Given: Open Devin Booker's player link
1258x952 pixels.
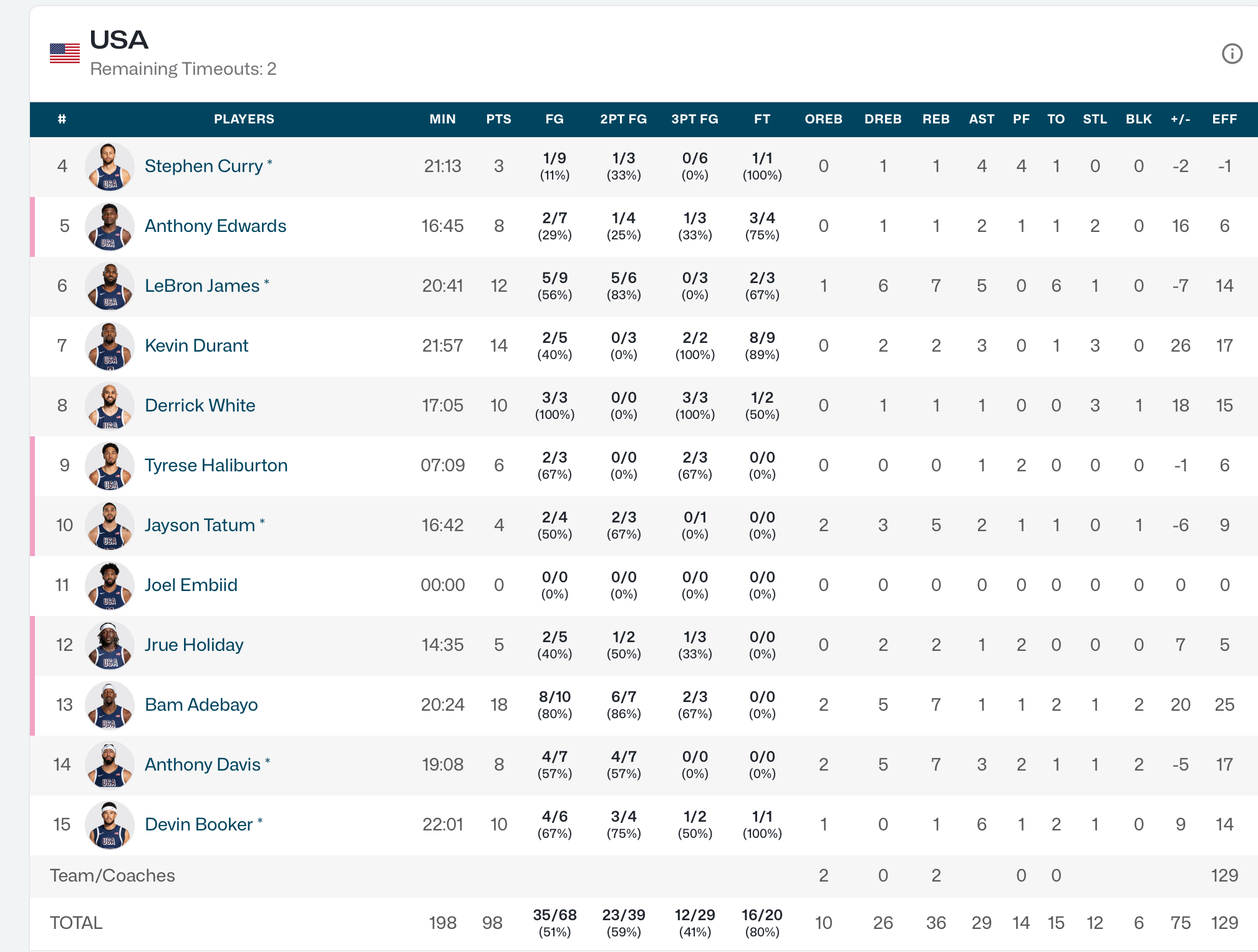Looking at the screenshot, I should pos(198,824).
